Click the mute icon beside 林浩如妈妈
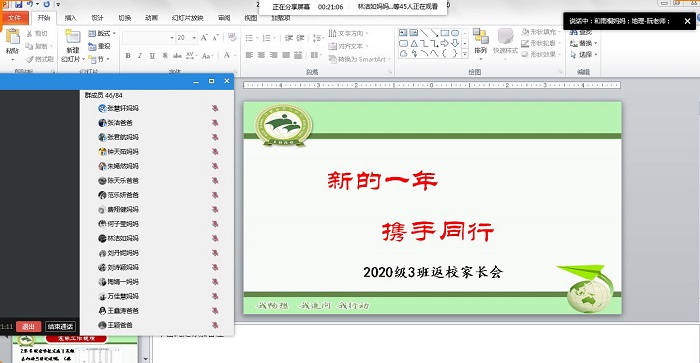The width and height of the screenshot is (700, 363). click(x=215, y=238)
